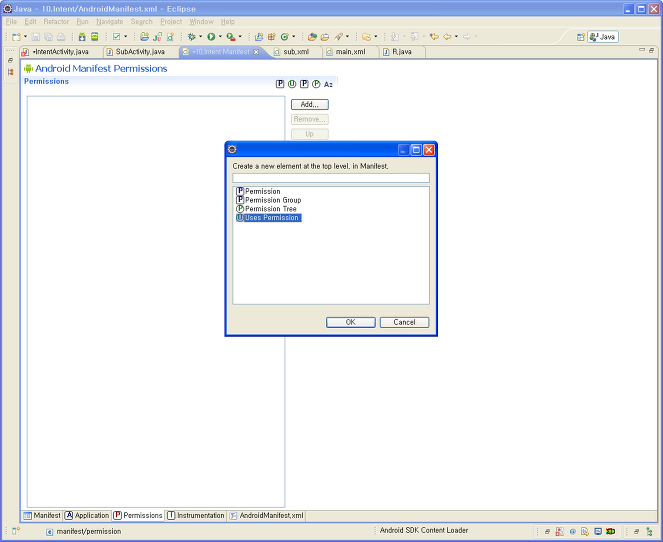Switch to the main.xml editor tab
The width and height of the screenshot is (663, 542).
point(350,52)
